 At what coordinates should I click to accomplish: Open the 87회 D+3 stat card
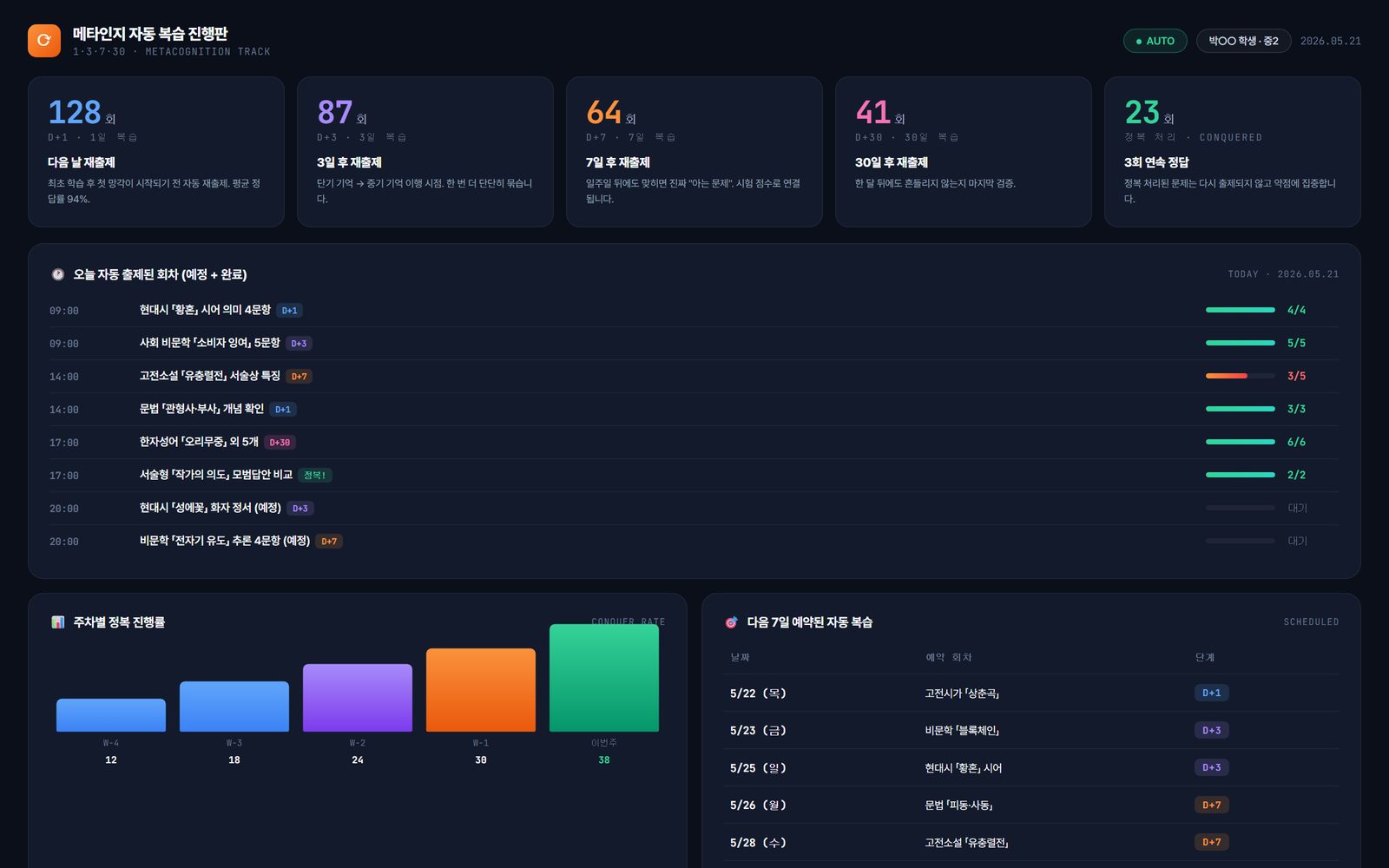pos(425,152)
